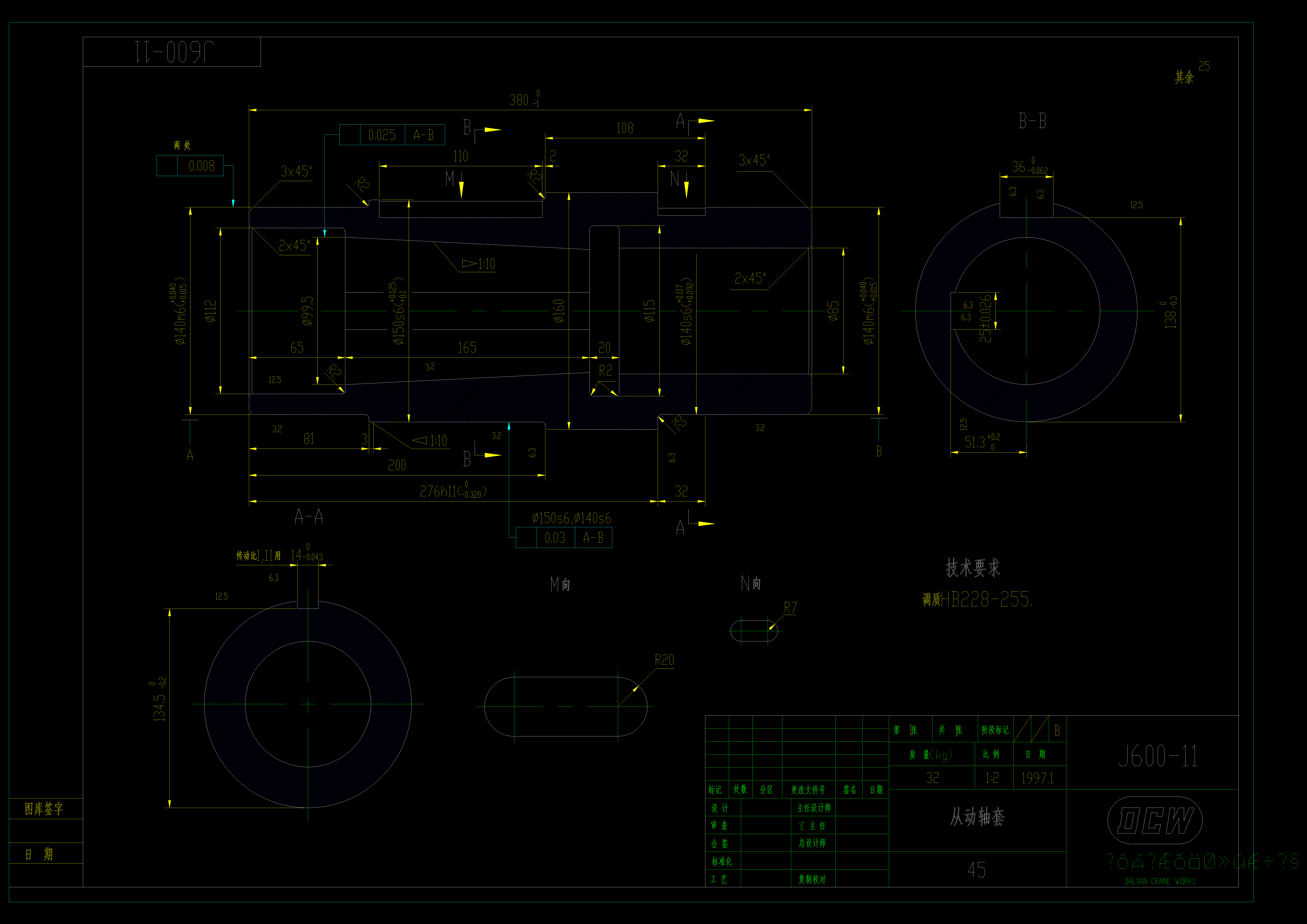Select the 总设计师 cell
The height and width of the screenshot is (924, 1307).
(812, 843)
